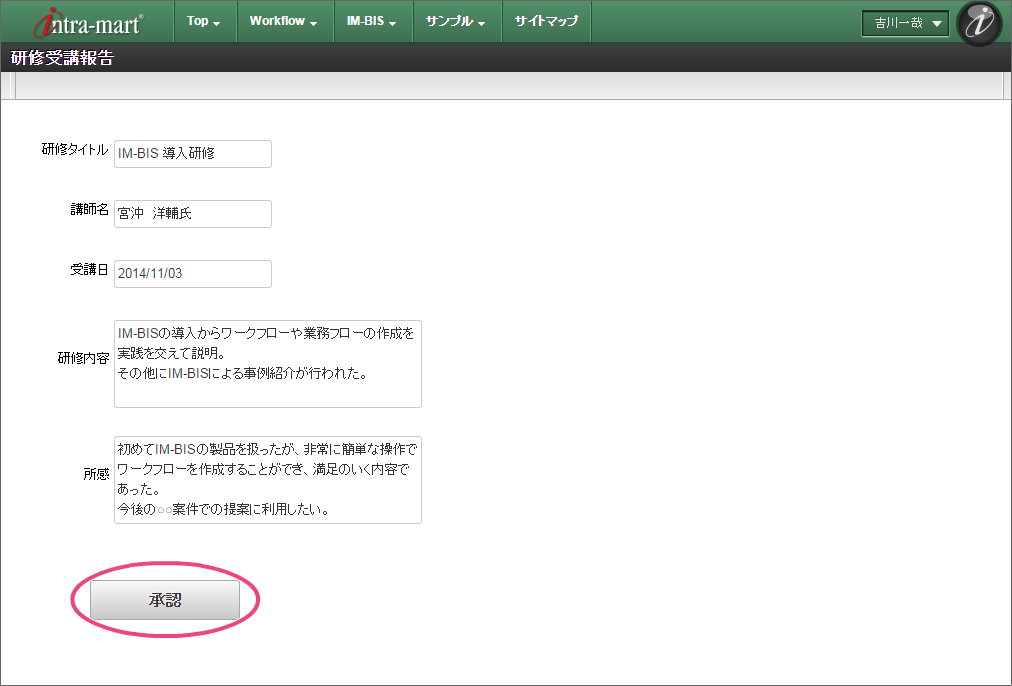
Task: Focus the 講師名 text field
Action: 193,214
